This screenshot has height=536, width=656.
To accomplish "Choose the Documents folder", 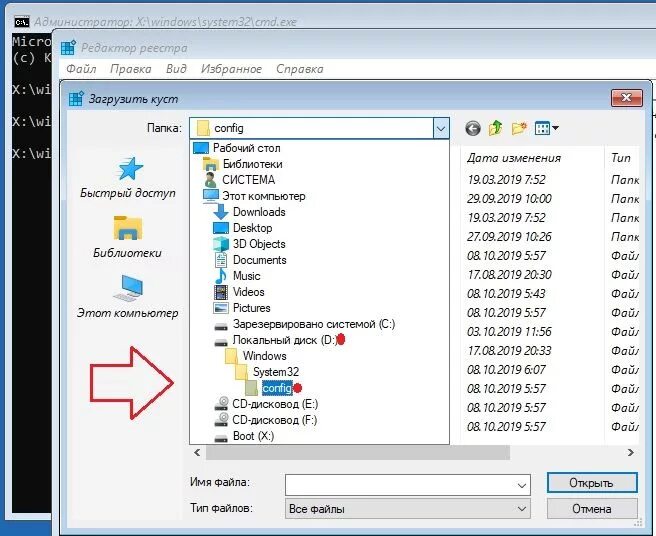I will (x=259, y=260).
